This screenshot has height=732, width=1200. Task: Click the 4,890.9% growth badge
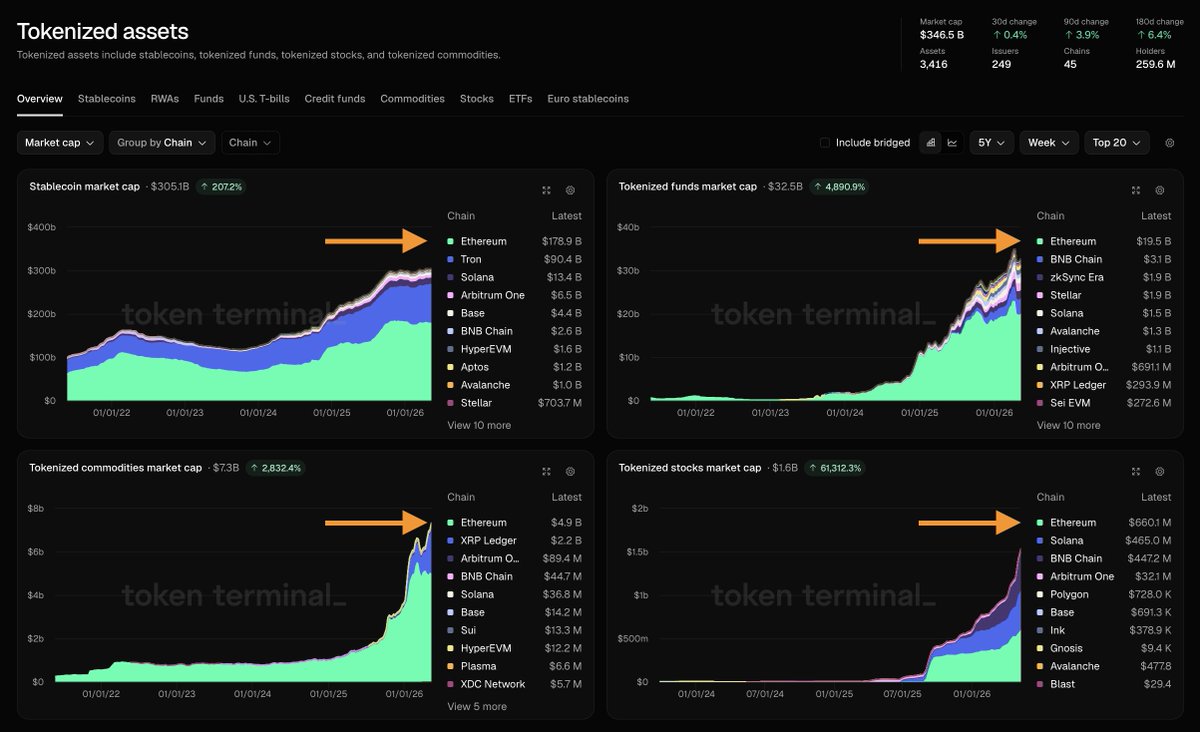pos(839,186)
